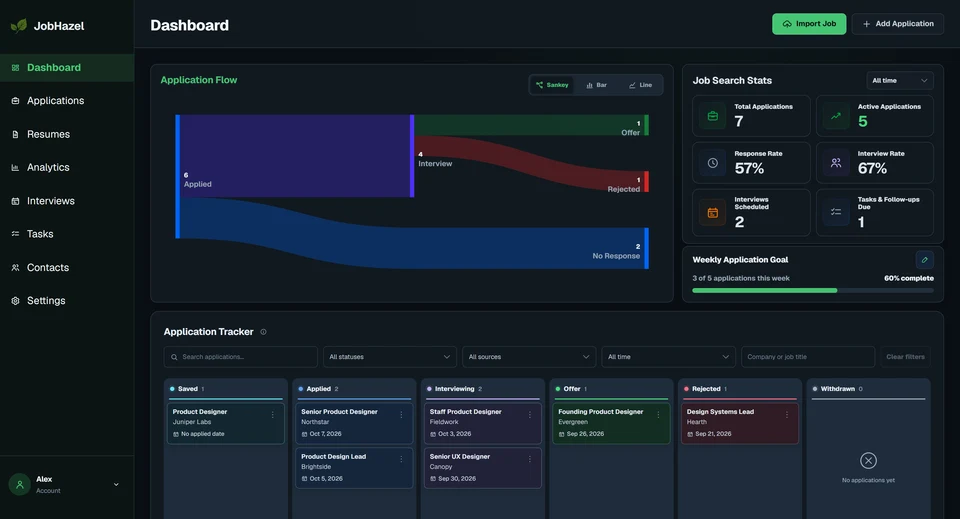Open the Canopy Senior UX Designer card

(483, 468)
